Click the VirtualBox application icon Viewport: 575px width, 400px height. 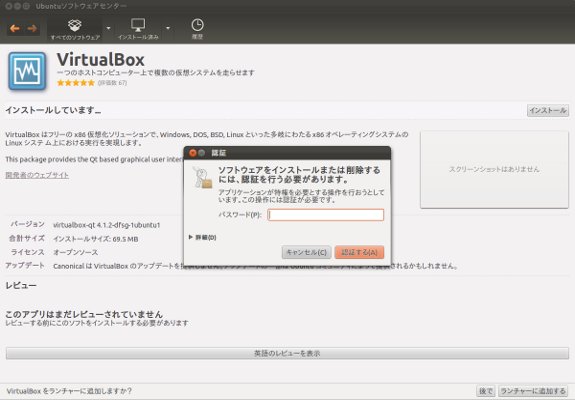[27, 71]
